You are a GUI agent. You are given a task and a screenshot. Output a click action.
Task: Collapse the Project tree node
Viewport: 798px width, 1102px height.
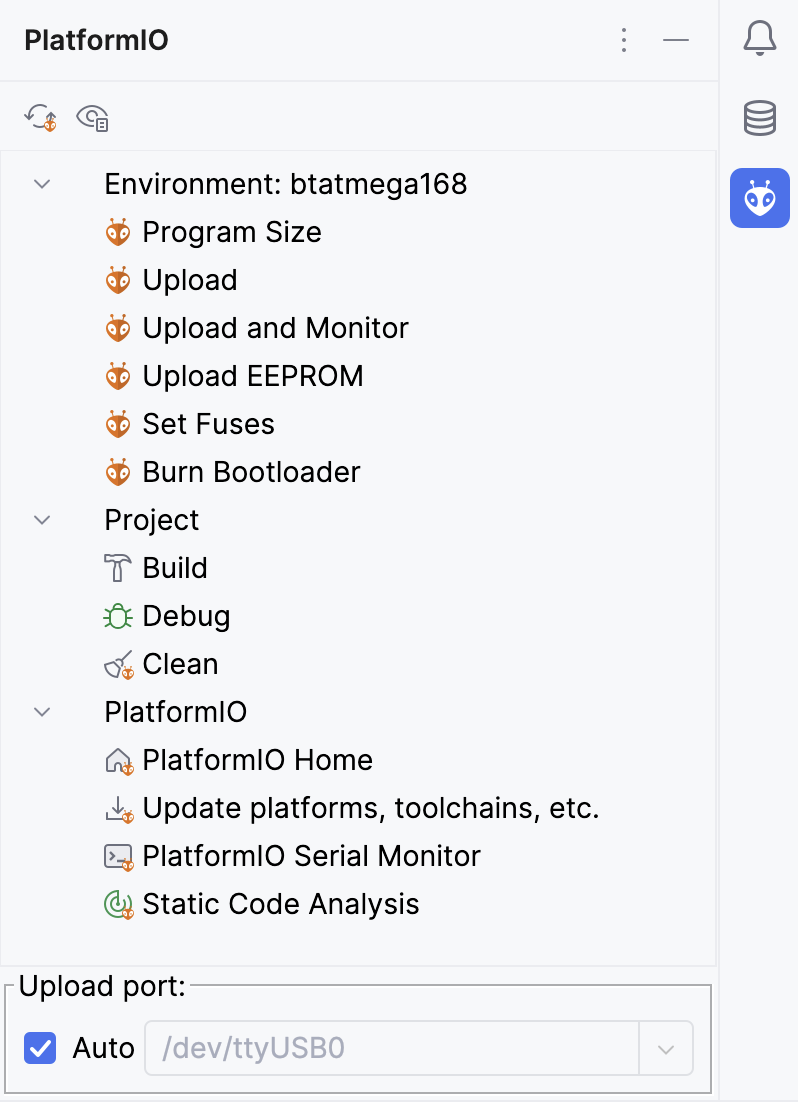[42, 520]
